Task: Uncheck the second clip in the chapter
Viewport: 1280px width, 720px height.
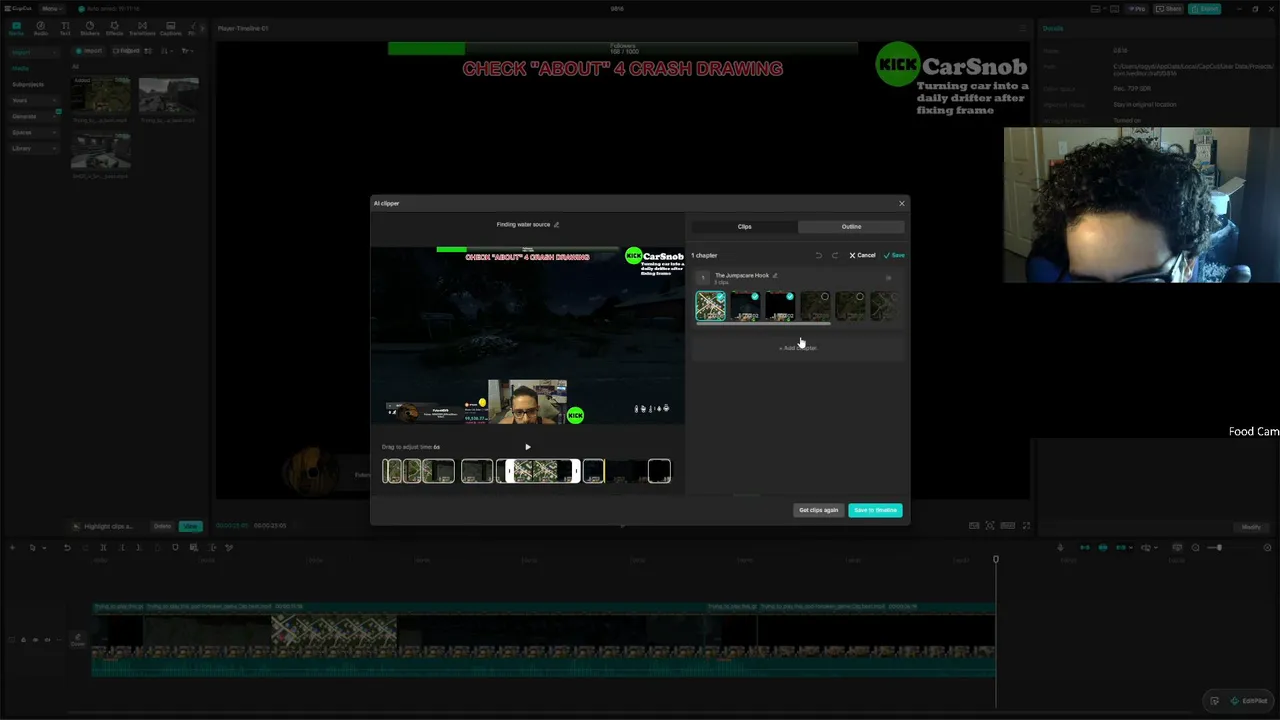Action: point(755,296)
